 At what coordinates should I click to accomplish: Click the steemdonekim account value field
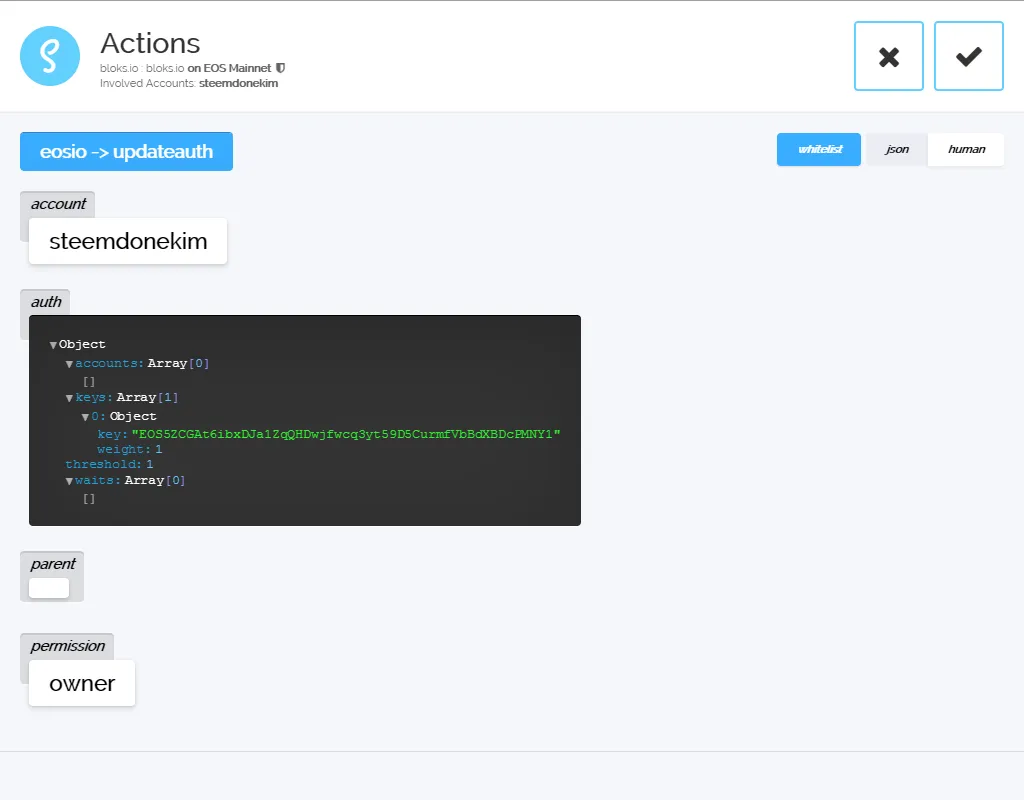pos(128,241)
